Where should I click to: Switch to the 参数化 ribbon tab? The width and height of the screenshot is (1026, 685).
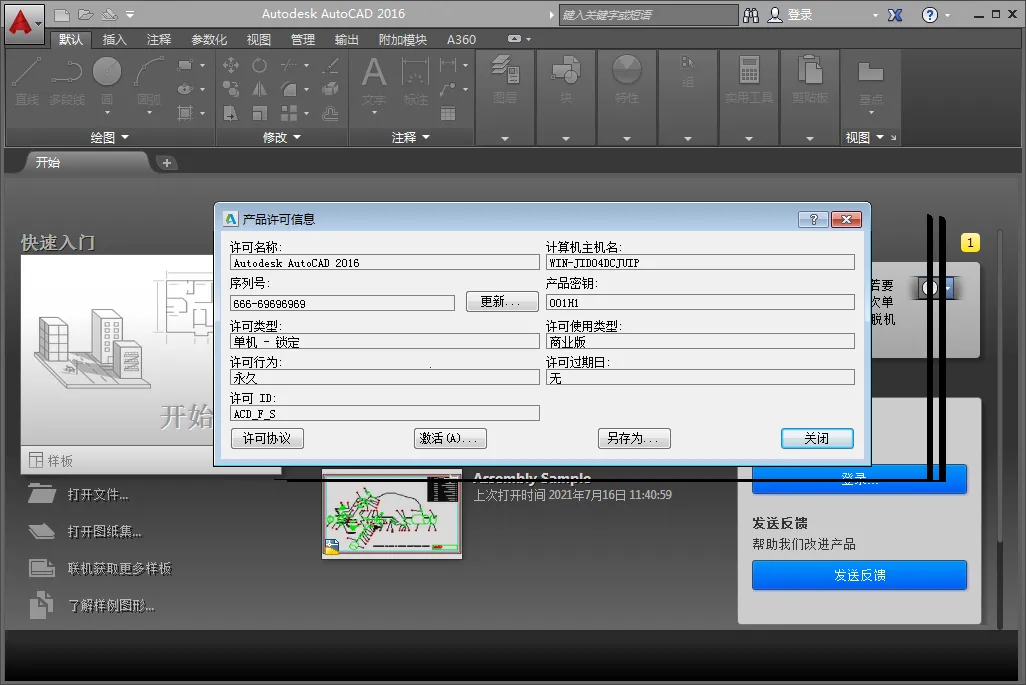(x=206, y=39)
